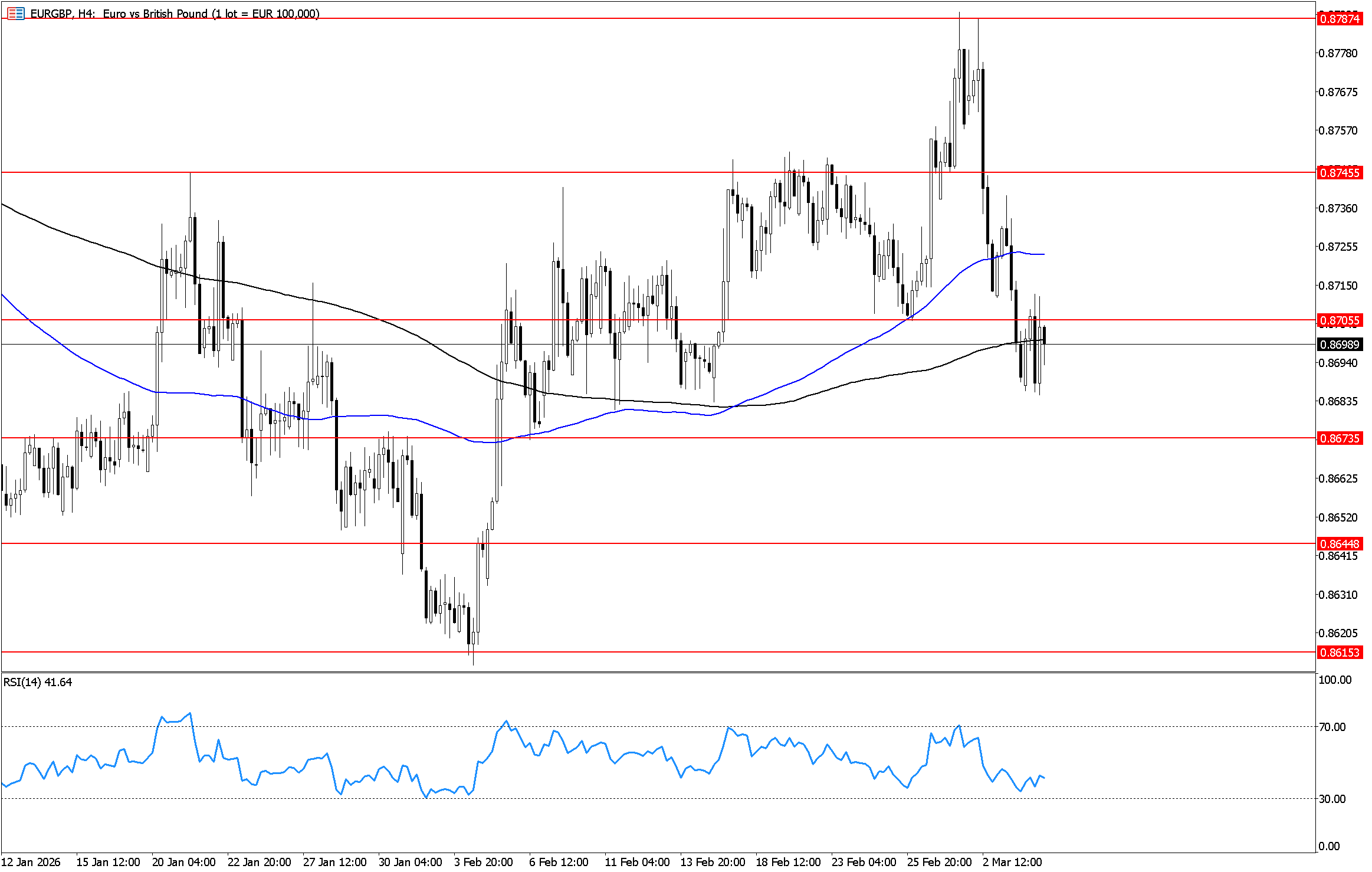This screenshot has width=1372, height=872.
Task: Click the RSI(14) 41.64 indicator label
Action: click(38, 682)
